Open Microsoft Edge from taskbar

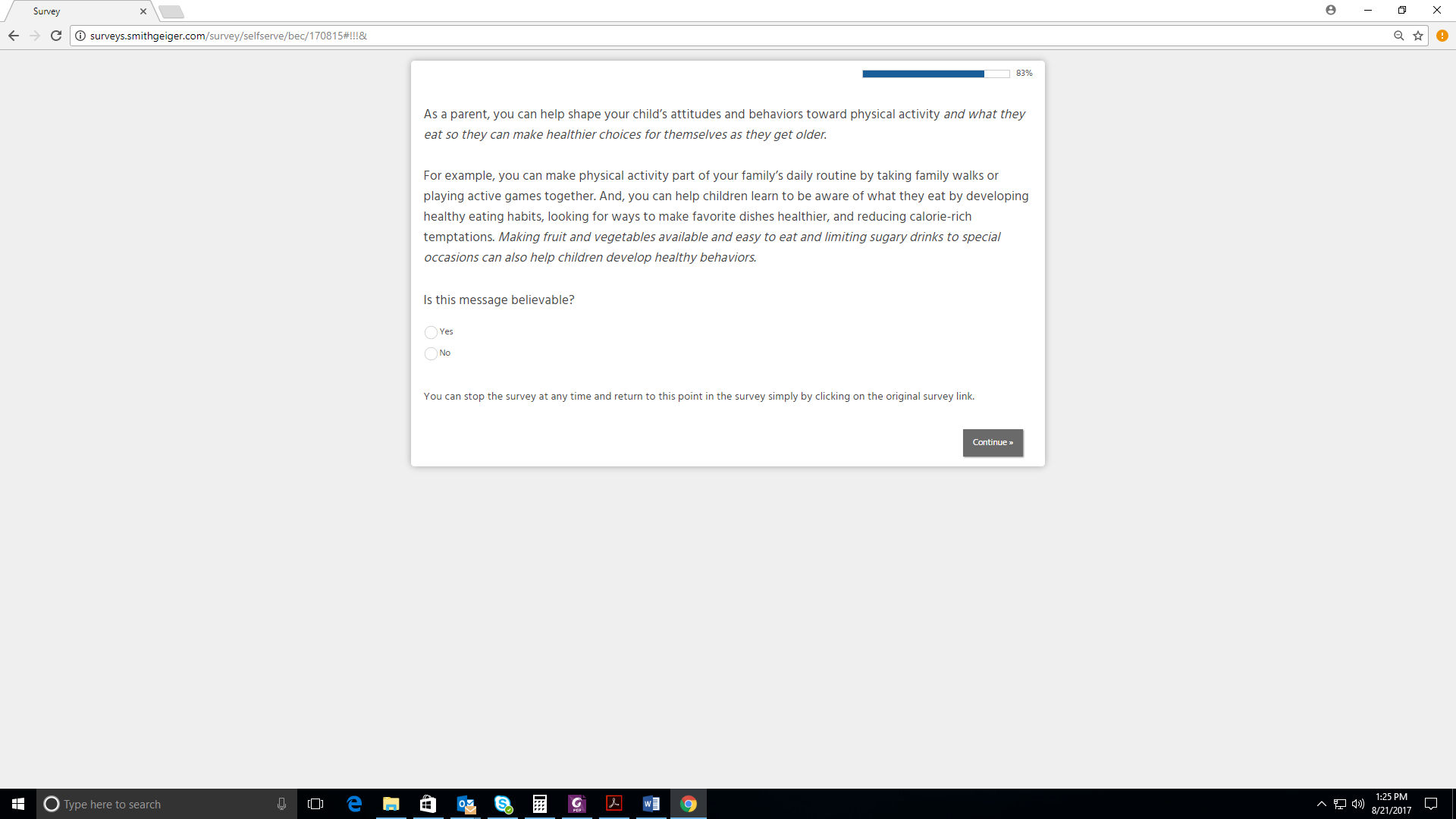pyautogui.click(x=354, y=804)
